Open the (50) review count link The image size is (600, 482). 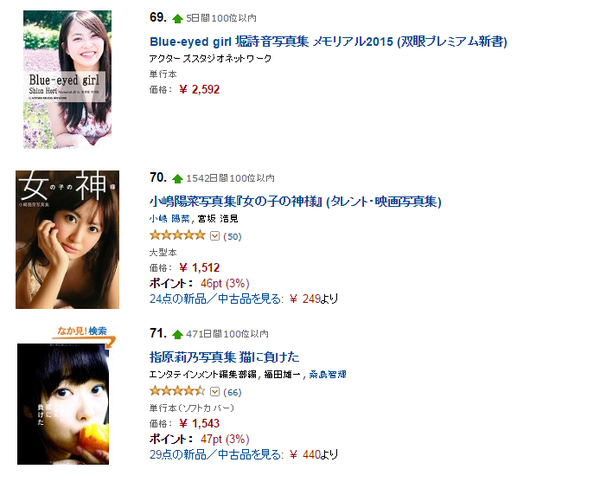pos(232,236)
